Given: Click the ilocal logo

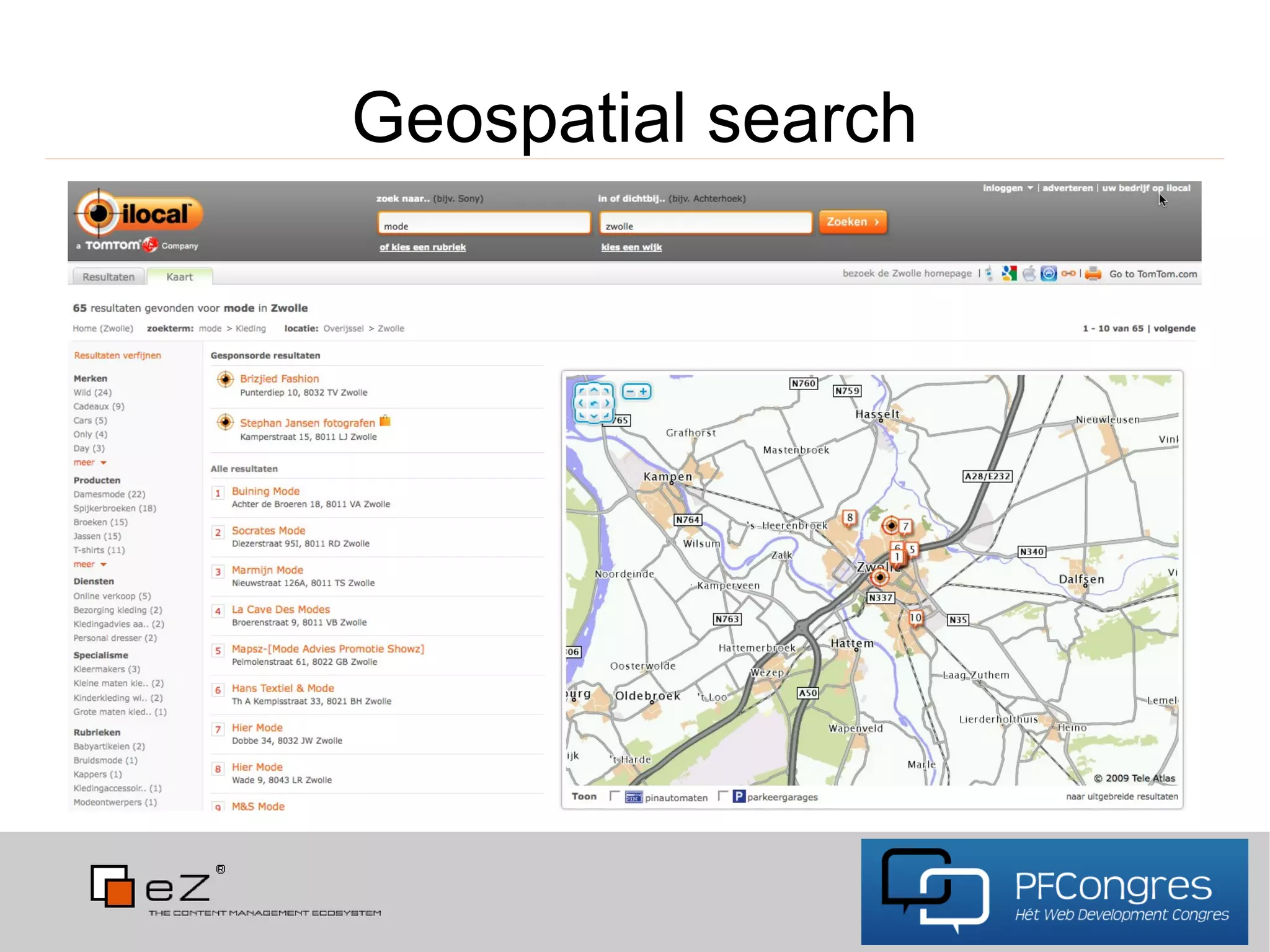Looking at the screenshot, I should (139, 214).
